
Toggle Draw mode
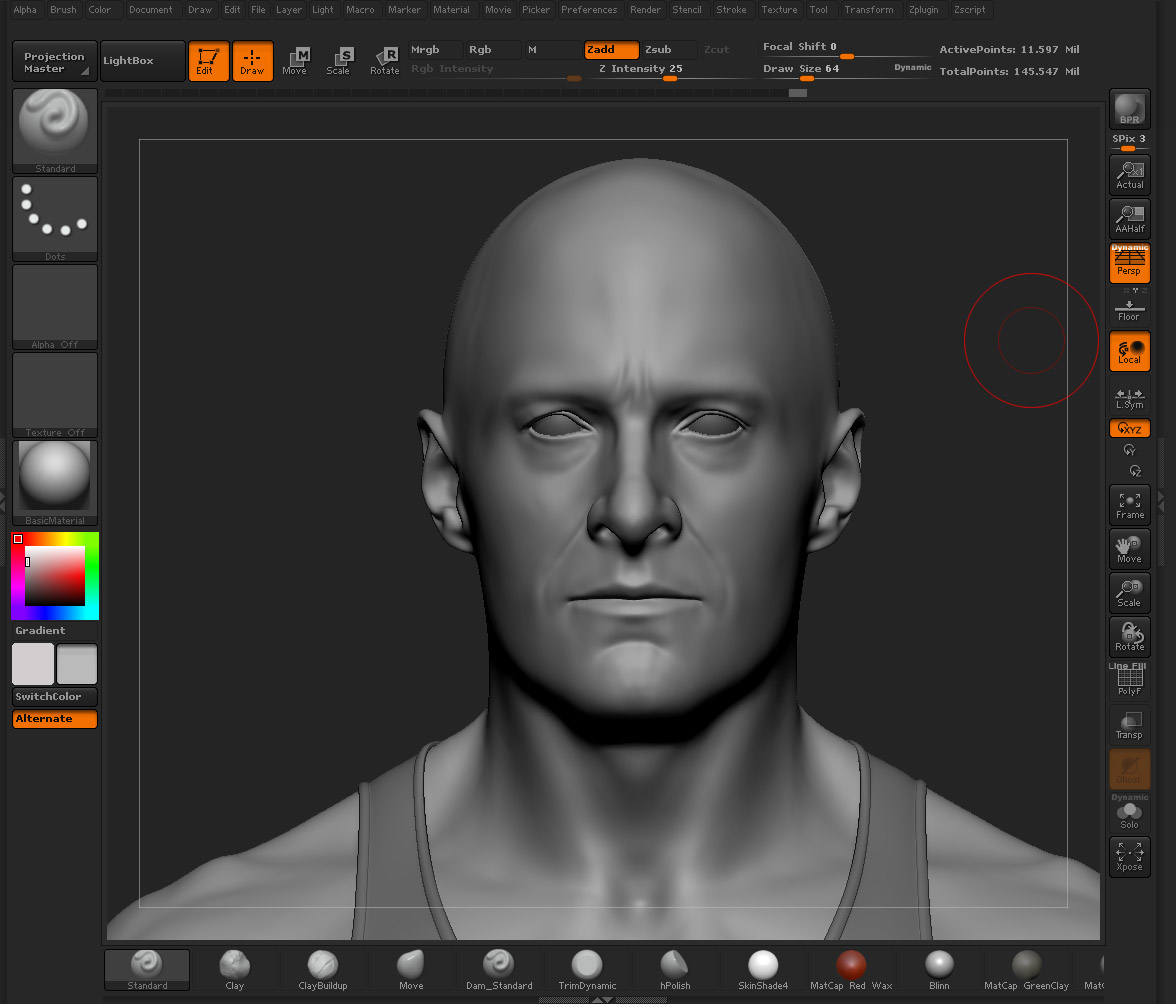253,61
